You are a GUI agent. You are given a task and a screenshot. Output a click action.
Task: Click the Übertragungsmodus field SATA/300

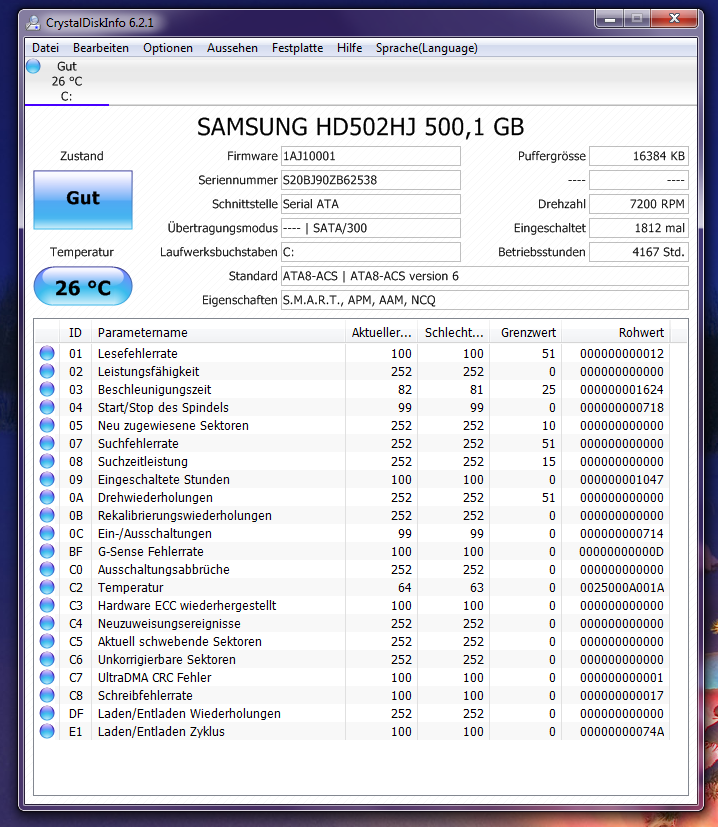point(370,228)
